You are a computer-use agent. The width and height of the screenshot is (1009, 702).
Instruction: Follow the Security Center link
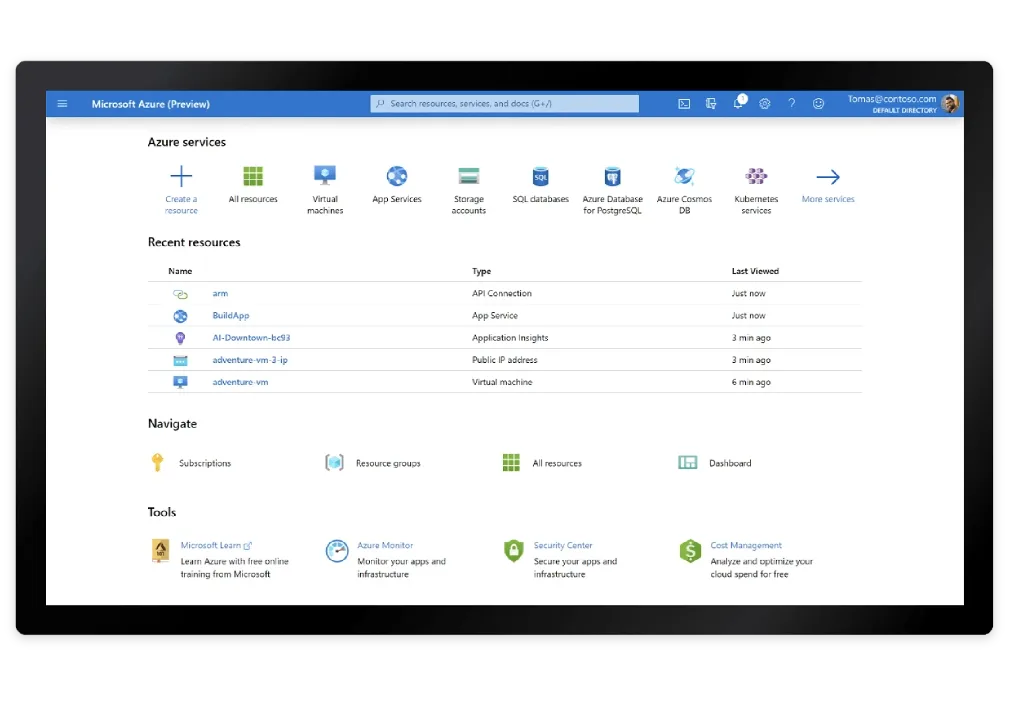(x=562, y=545)
